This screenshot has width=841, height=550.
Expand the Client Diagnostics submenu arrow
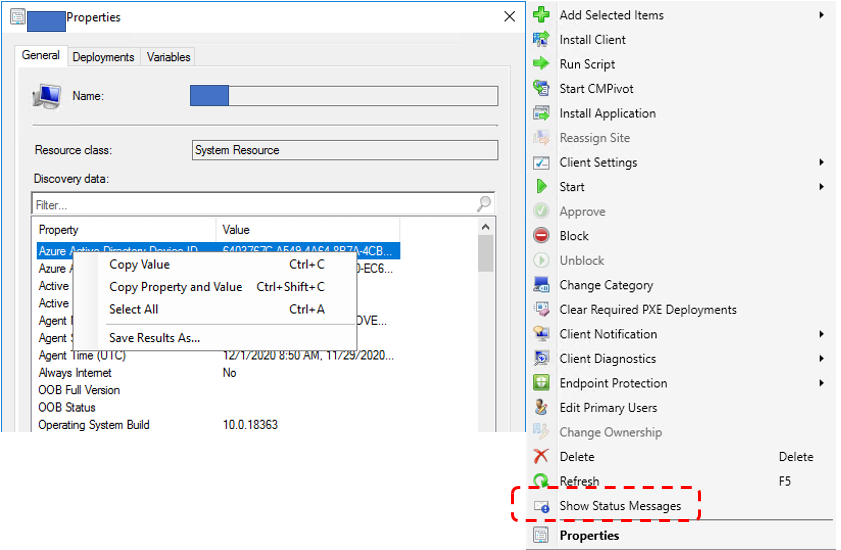tap(821, 358)
